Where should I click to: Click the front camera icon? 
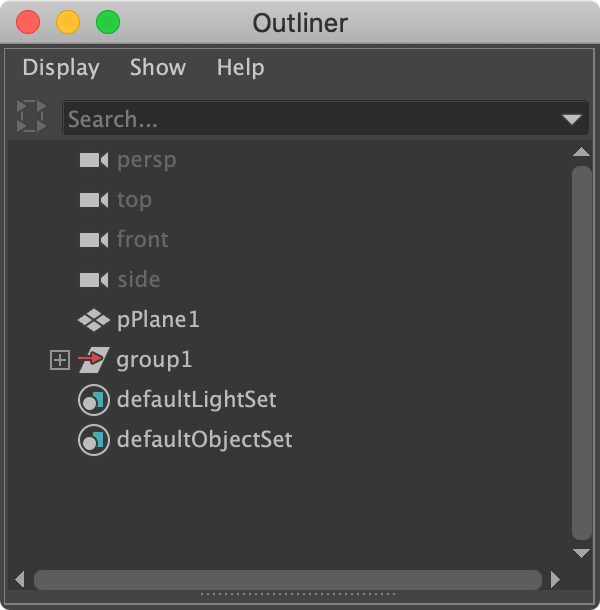[93, 240]
